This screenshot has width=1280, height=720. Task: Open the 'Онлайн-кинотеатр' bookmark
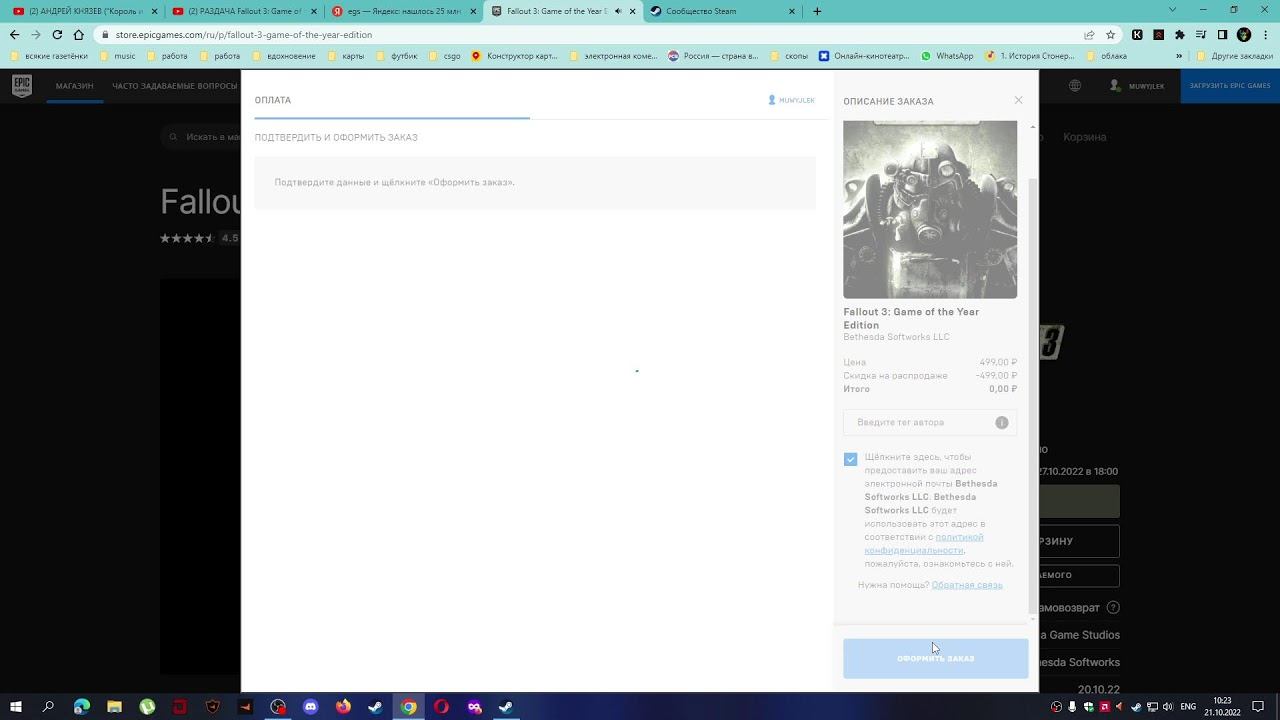click(x=864, y=56)
